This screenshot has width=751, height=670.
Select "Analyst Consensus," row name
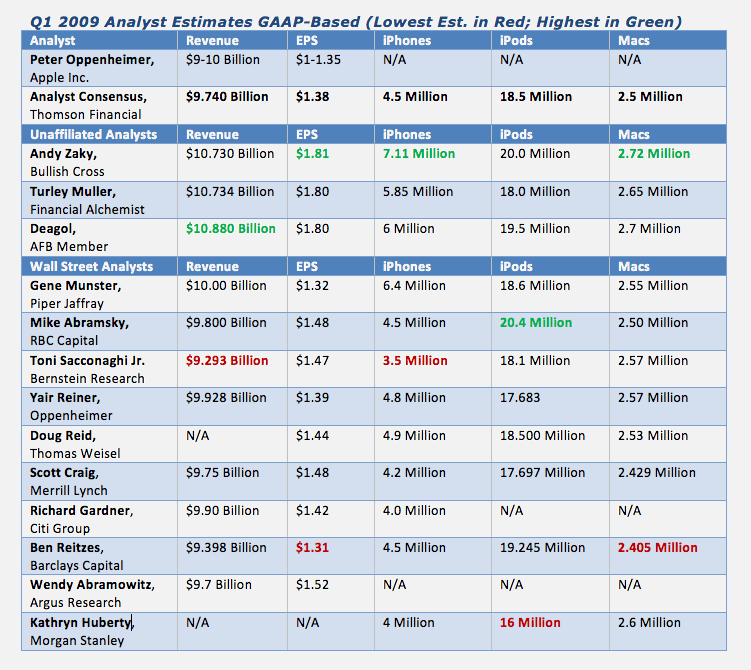tap(88, 97)
